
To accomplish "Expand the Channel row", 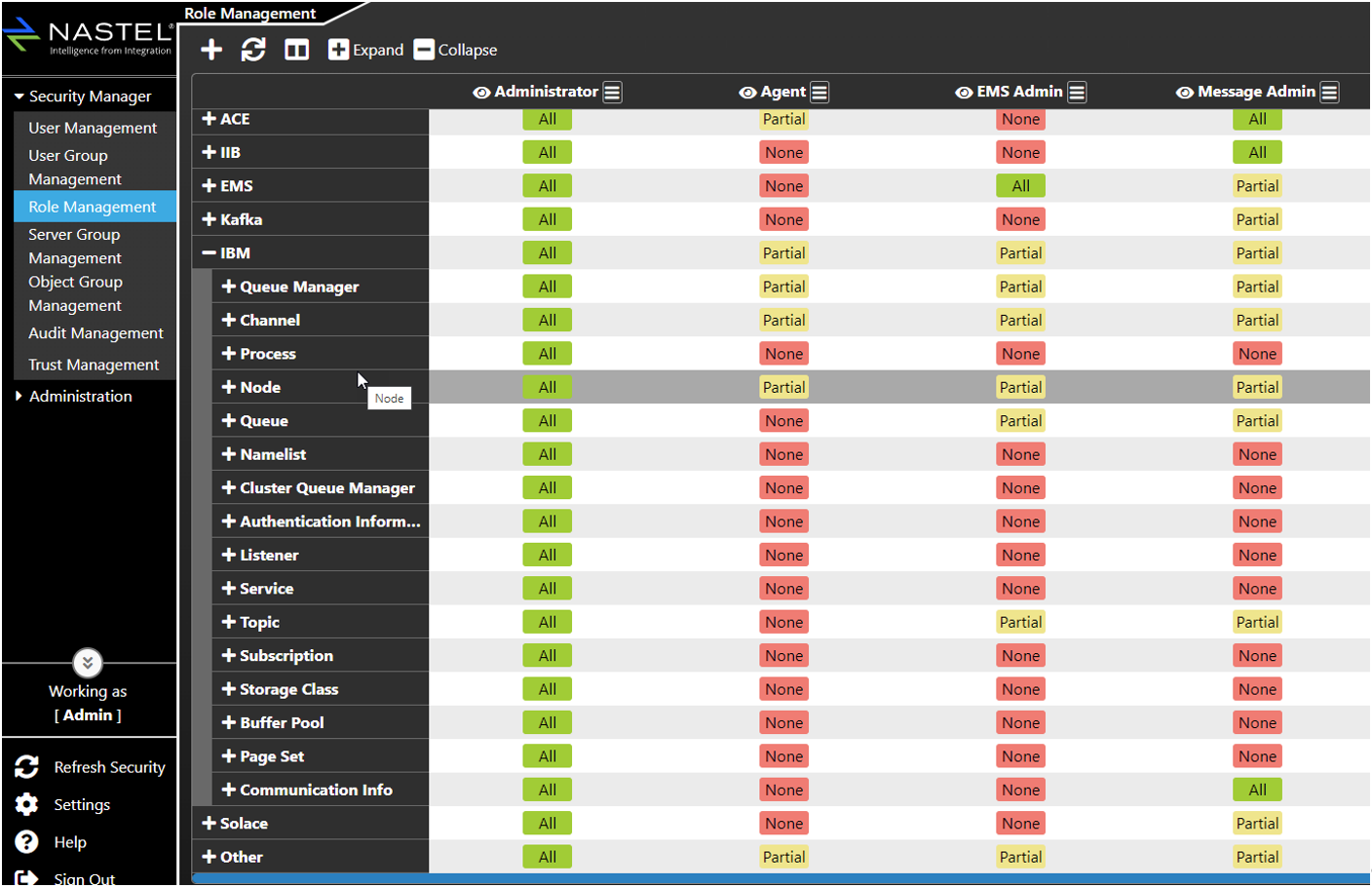I will (x=229, y=320).
